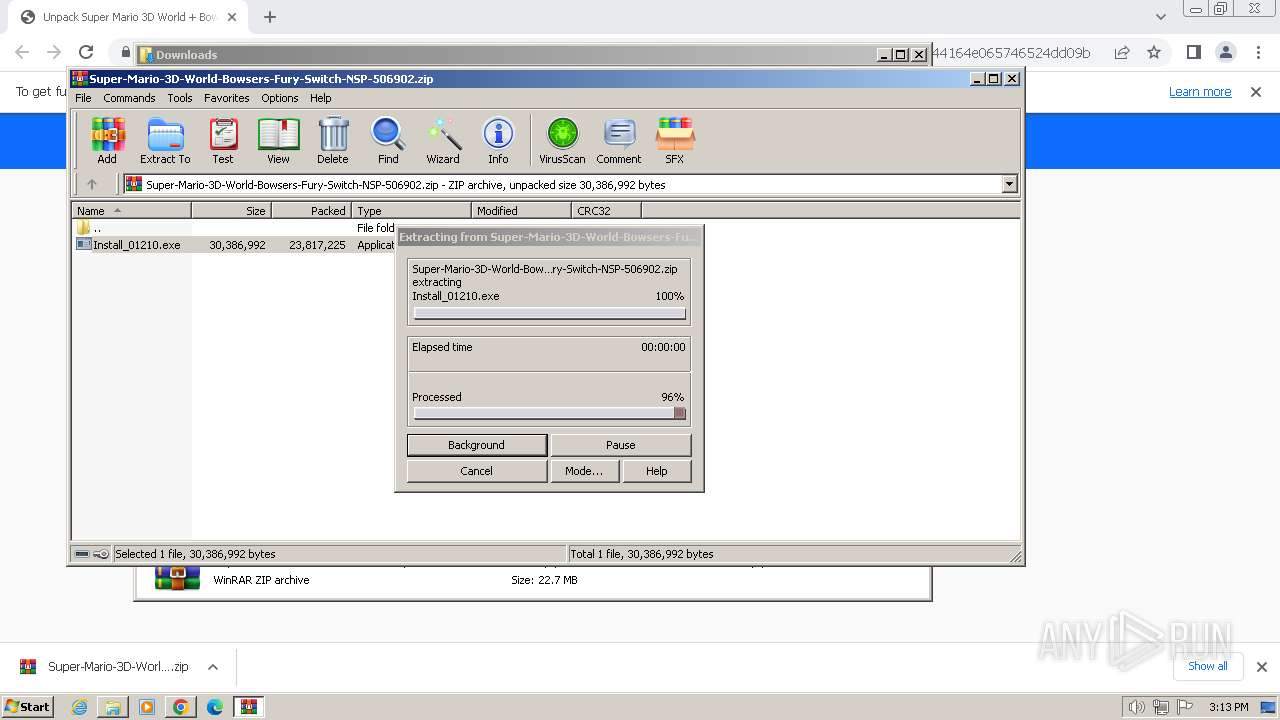Go up one folder level arrow

[x=92, y=184]
